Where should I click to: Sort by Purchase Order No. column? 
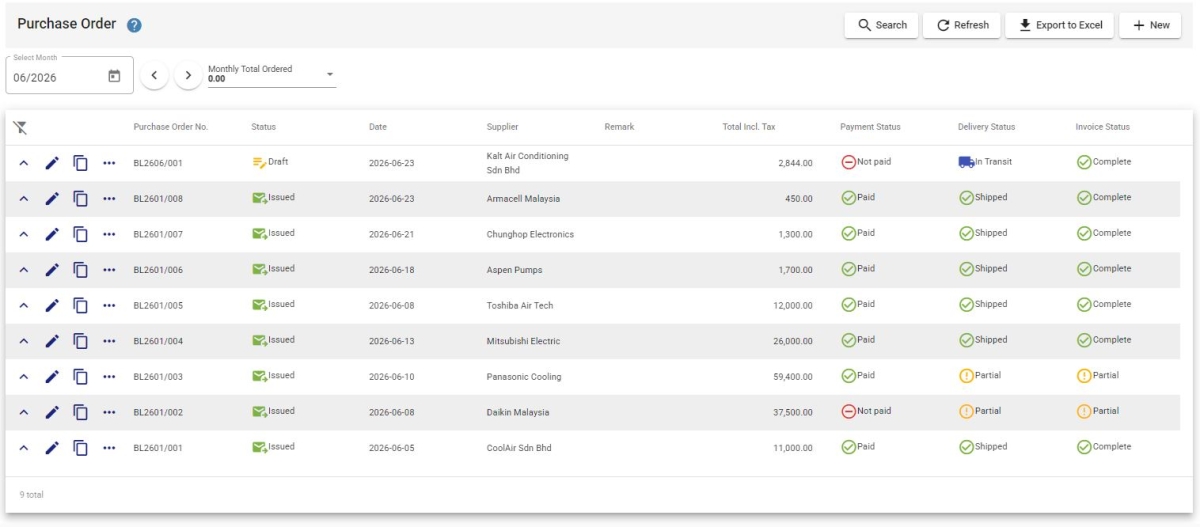(171, 127)
